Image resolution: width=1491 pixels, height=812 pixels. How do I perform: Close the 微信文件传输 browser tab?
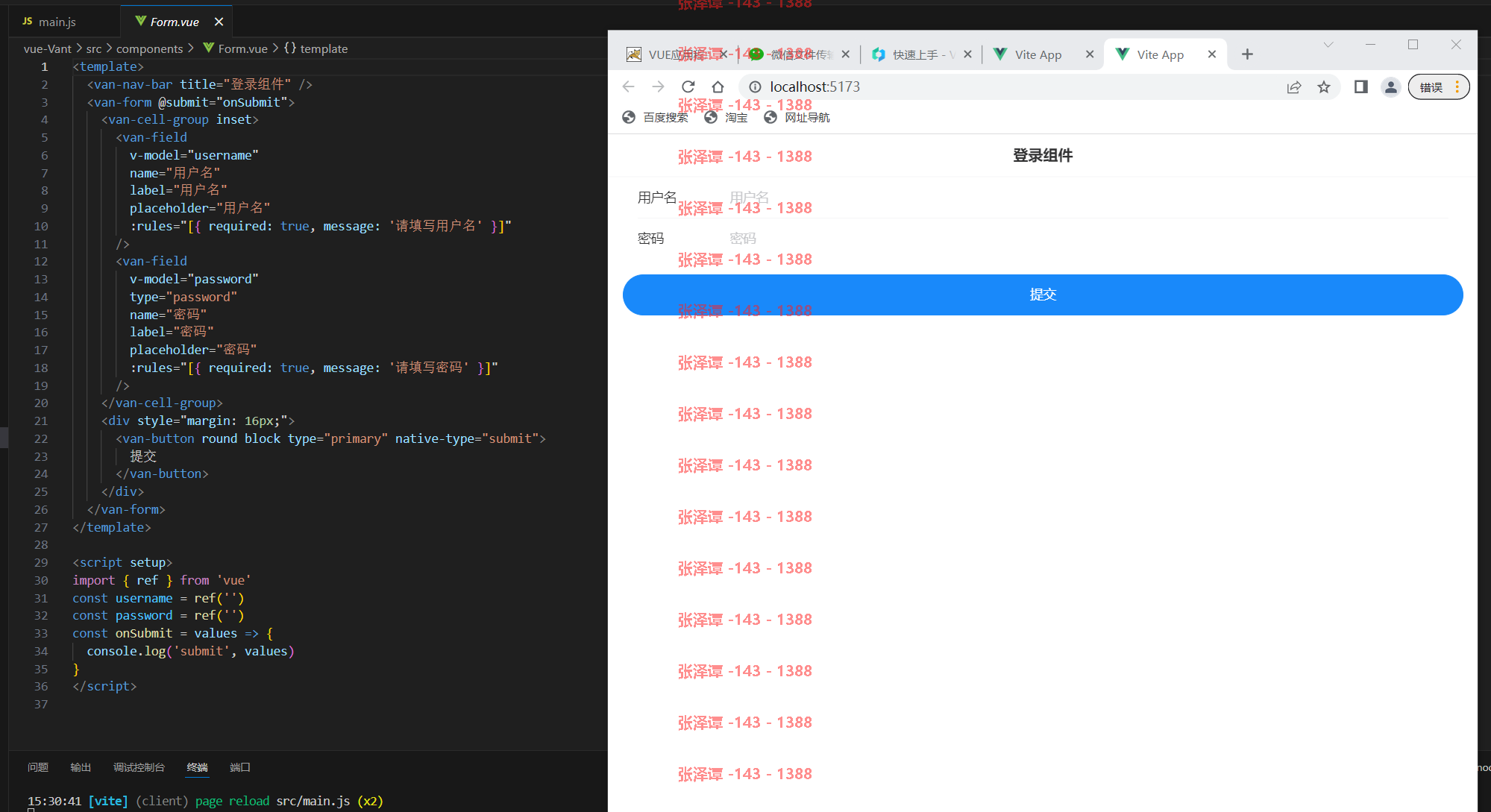pos(845,54)
